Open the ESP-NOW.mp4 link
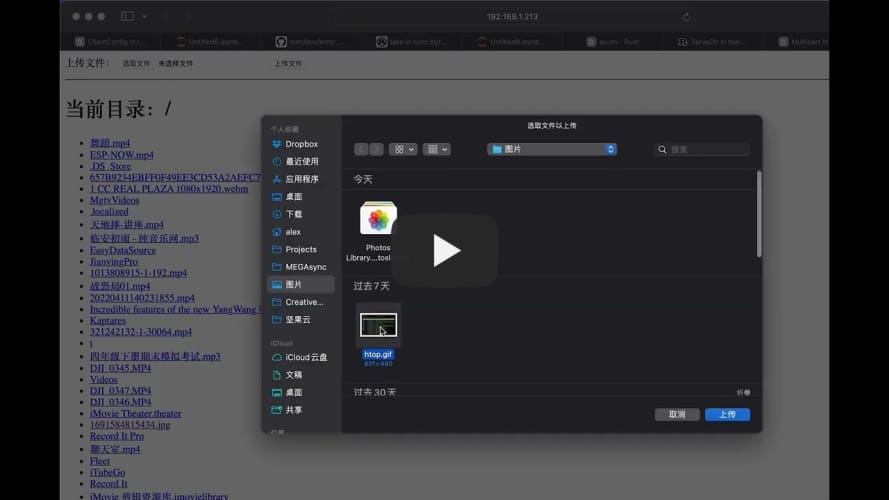This screenshot has width=889, height=500. click(121, 155)
